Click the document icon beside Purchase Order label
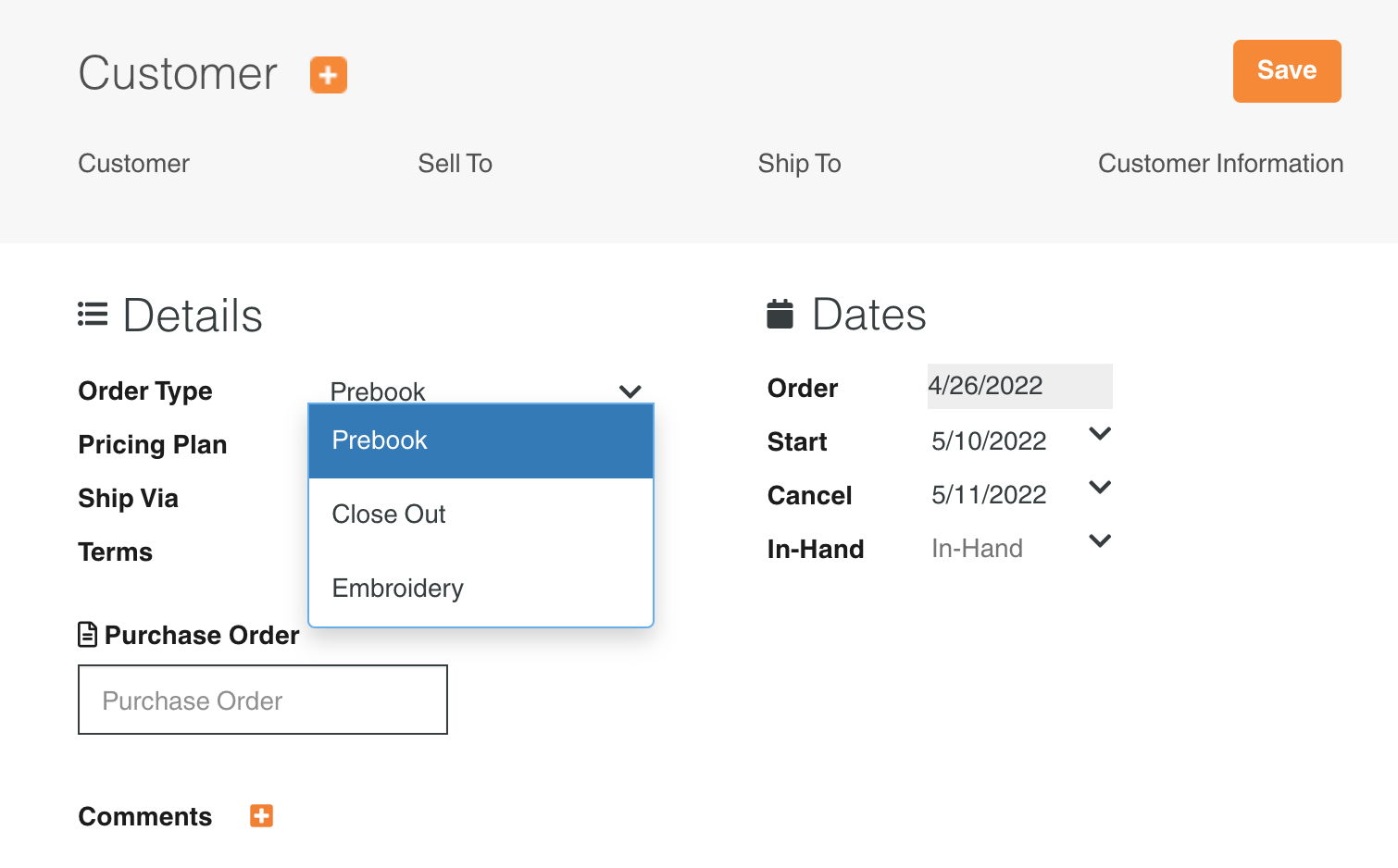Screen dimensions: 1398x868 [88, 635]
